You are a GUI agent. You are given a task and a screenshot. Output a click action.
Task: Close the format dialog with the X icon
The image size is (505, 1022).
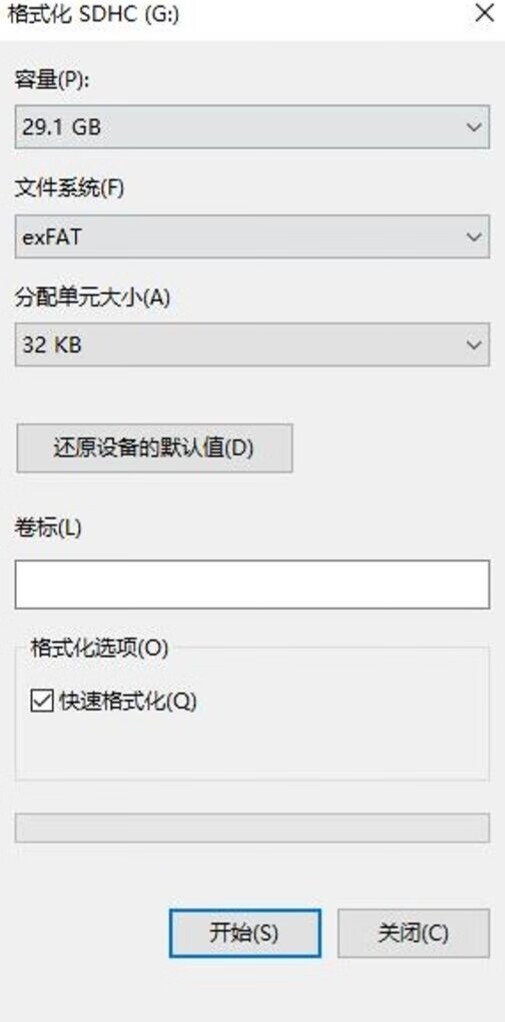[x=484, y=12]
